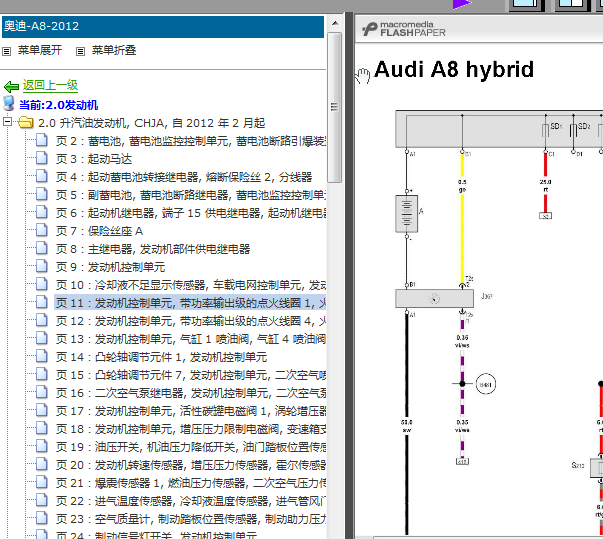
Task: Open 页 15 : 凸轮轴调节元件 7 entry
Action: [x=191, y=375]
